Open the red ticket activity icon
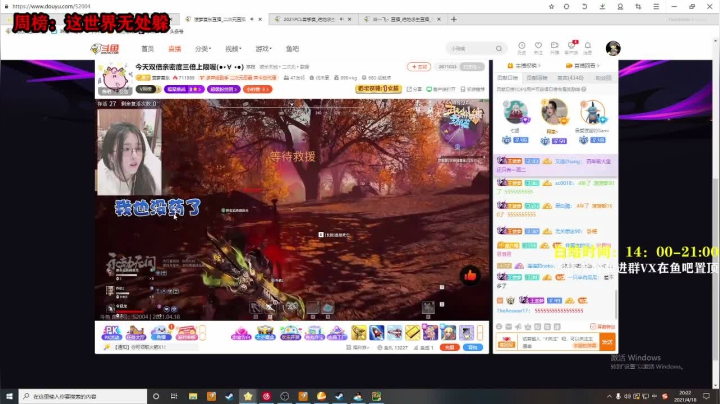Viewport: 720px width, 404px height. (x=186, y=332)
